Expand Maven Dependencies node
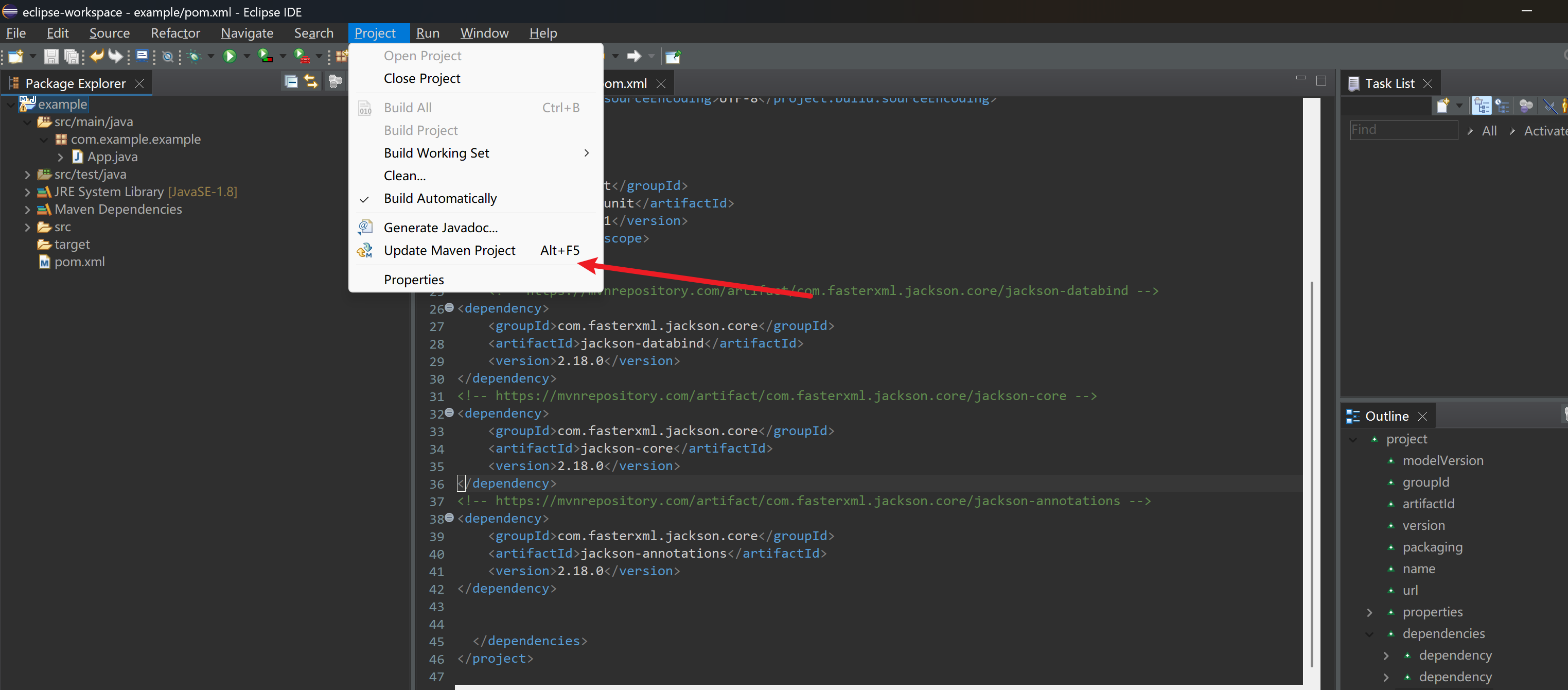Viewport: 1568px width, 690px height. [27, 210]
